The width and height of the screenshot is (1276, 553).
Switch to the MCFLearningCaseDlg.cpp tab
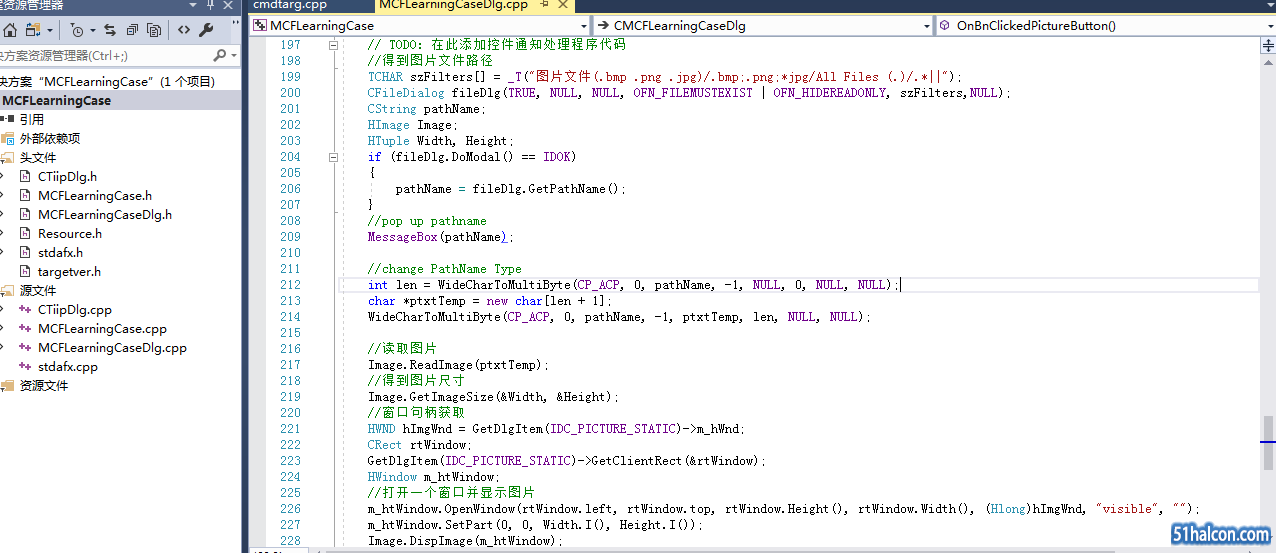pyautogui.click(x=453, y=5)
